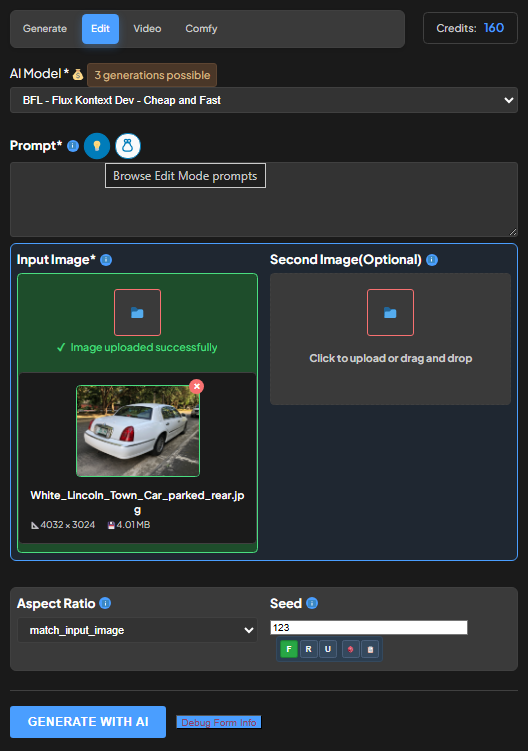Click the folder icon under Input Image
Image resolution: width=528 pixels, height=751 pixels.
[x=138, y=312]
